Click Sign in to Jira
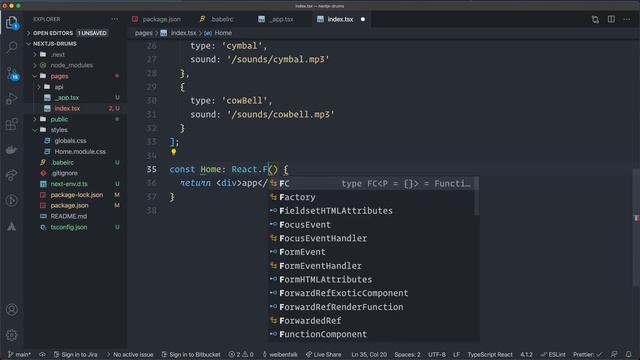Image resolution: width=640 pixels, height=360 pixels. tap(76, 354)
